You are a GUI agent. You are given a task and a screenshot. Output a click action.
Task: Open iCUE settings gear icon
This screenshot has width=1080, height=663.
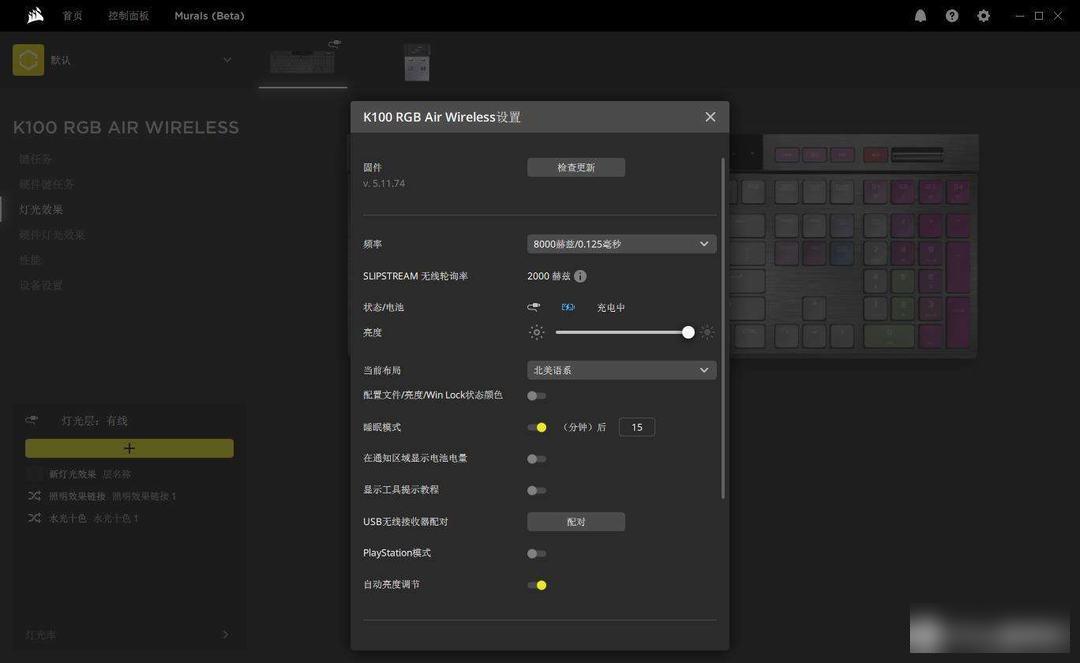(x=984, y=16)
